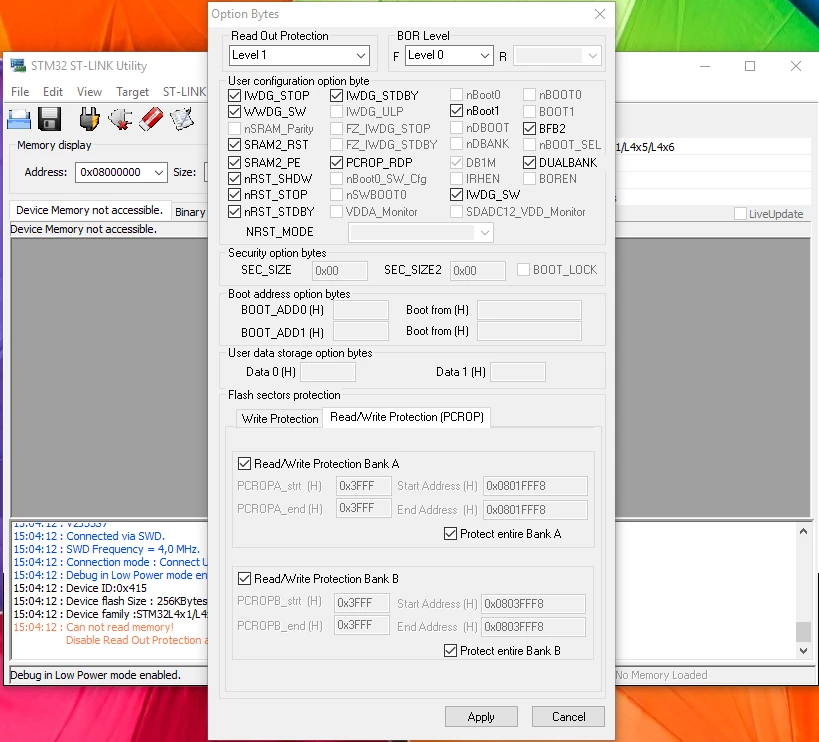Toggle Protect entire Bank A checkbox

[x=450, y=534]
